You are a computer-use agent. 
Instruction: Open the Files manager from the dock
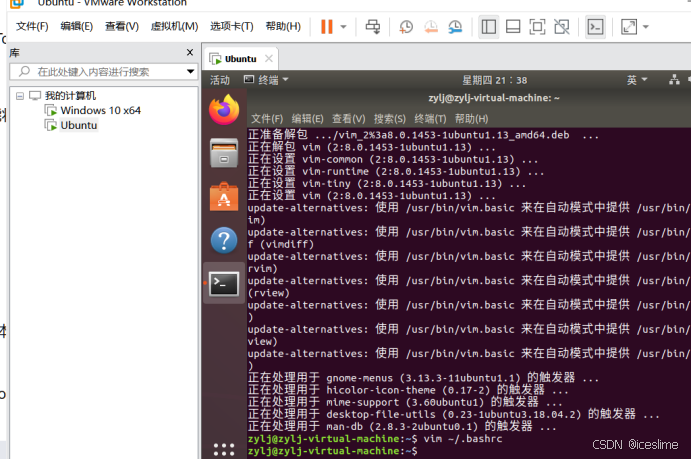[224, 153]
